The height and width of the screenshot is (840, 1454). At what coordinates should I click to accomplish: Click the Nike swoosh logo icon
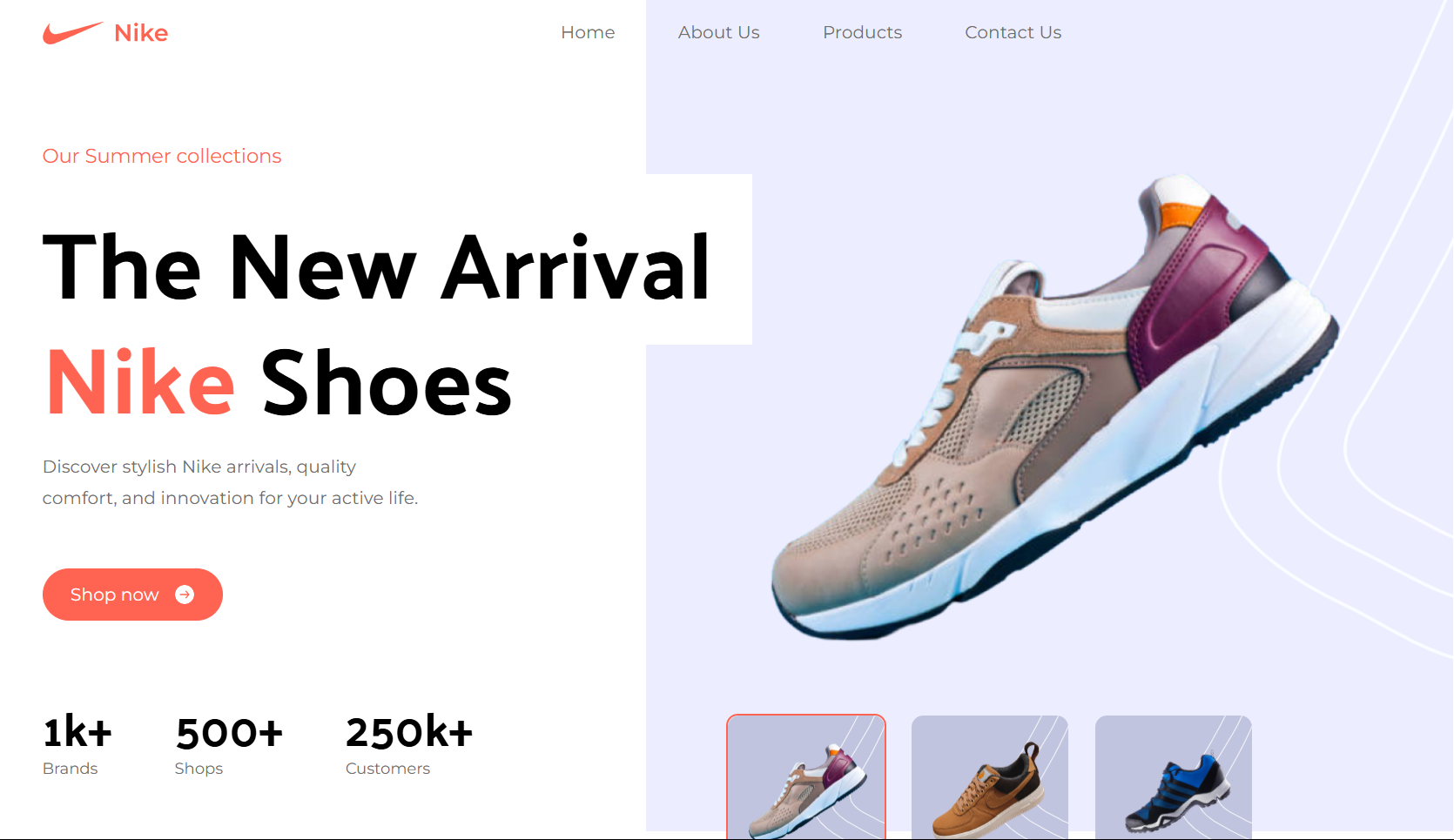click(73, 33)
